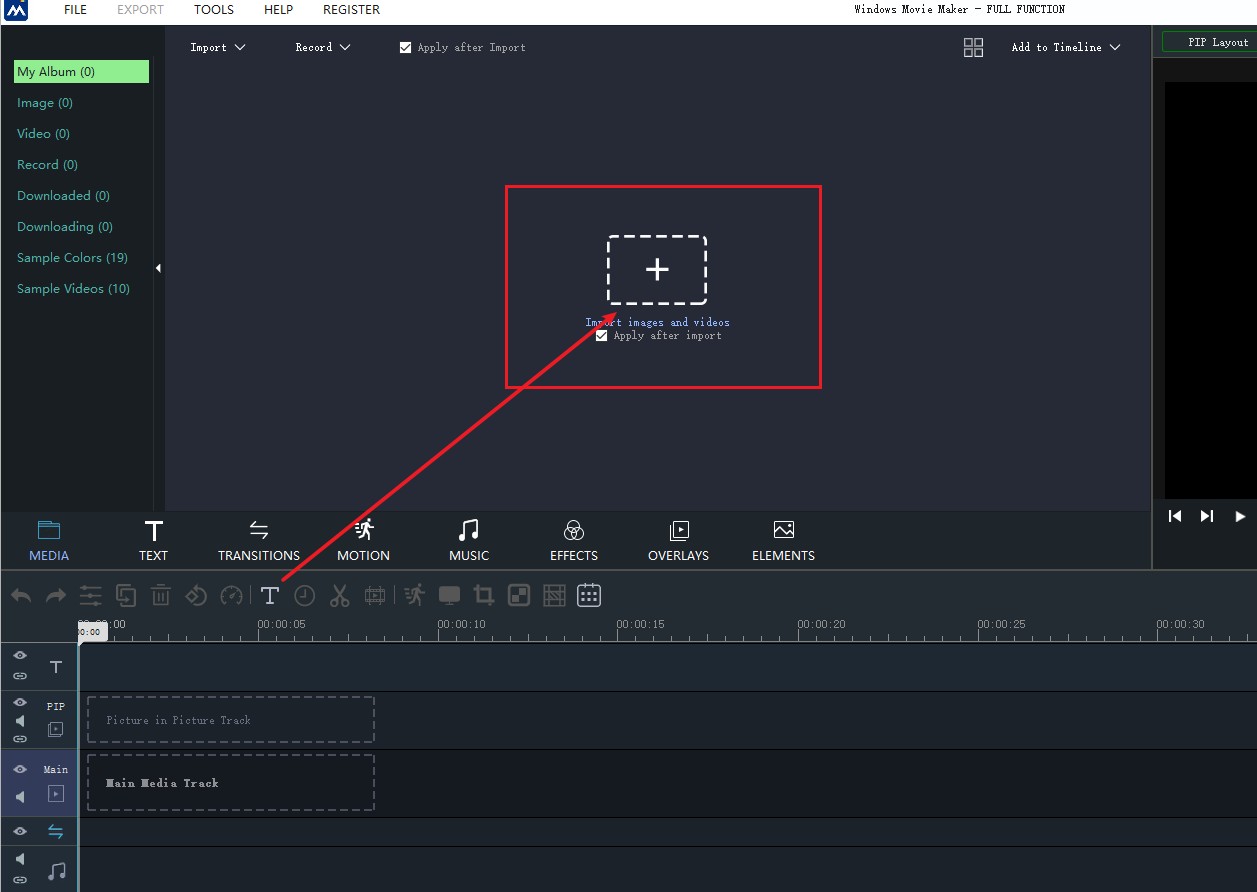Viewport: 1257px width, 892px height.
Task: Click the undo arrow icon
Action: pyautogui.click(x=21, y=596)
